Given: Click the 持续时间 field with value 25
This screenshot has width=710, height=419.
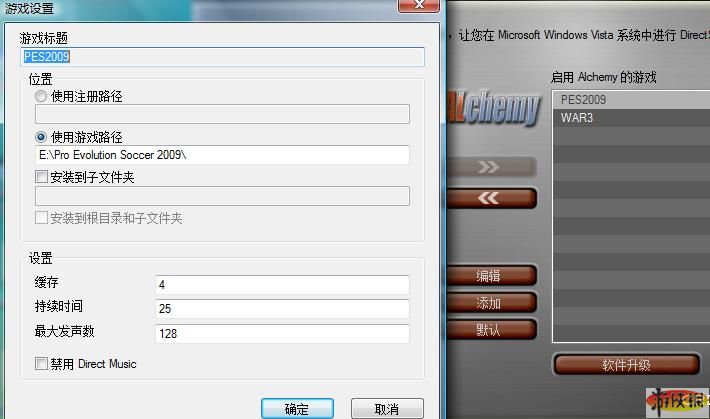Looking at the screenshot, I should click(282, 309).
